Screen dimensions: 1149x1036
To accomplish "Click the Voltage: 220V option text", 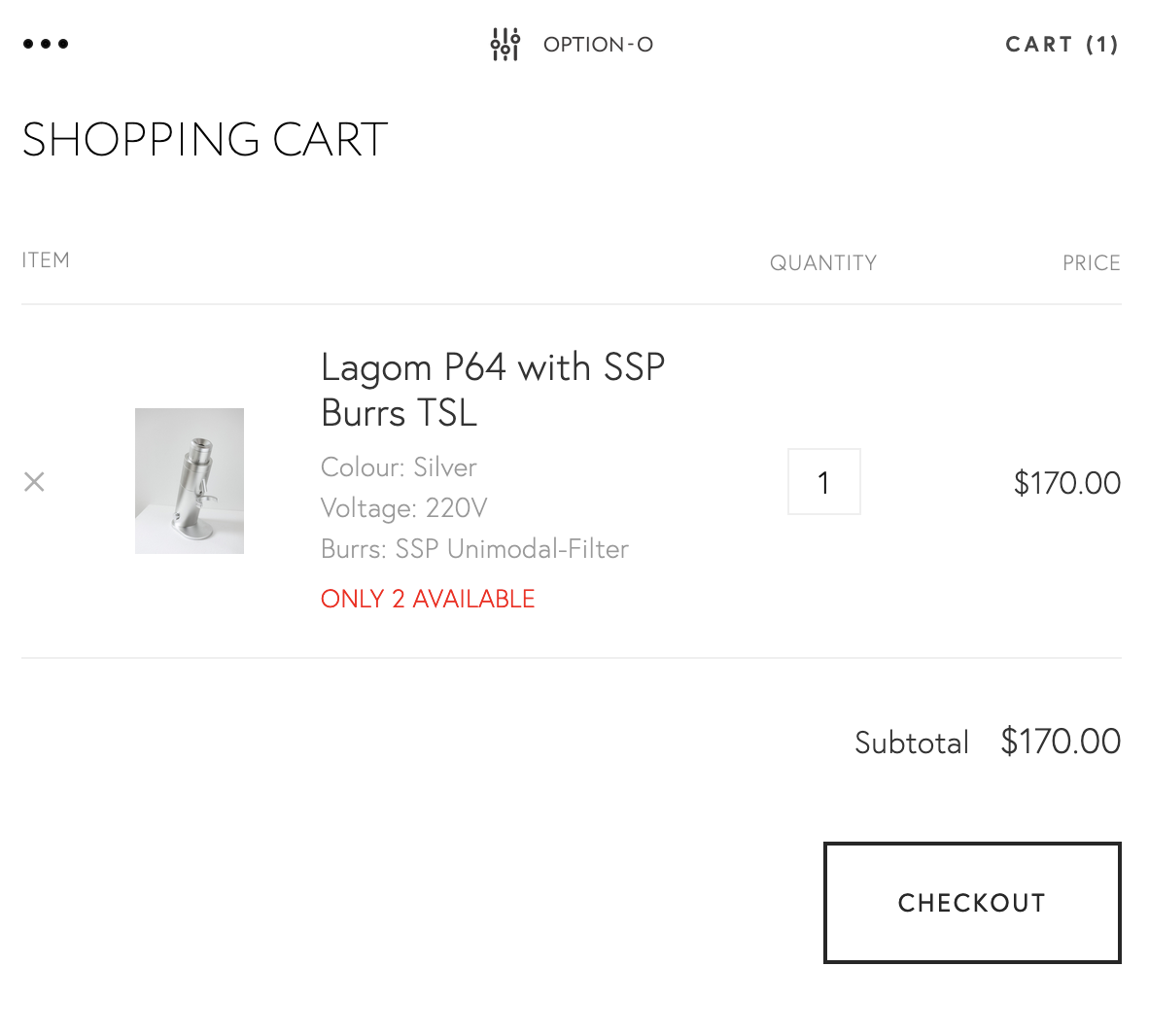I will [403, 508].
